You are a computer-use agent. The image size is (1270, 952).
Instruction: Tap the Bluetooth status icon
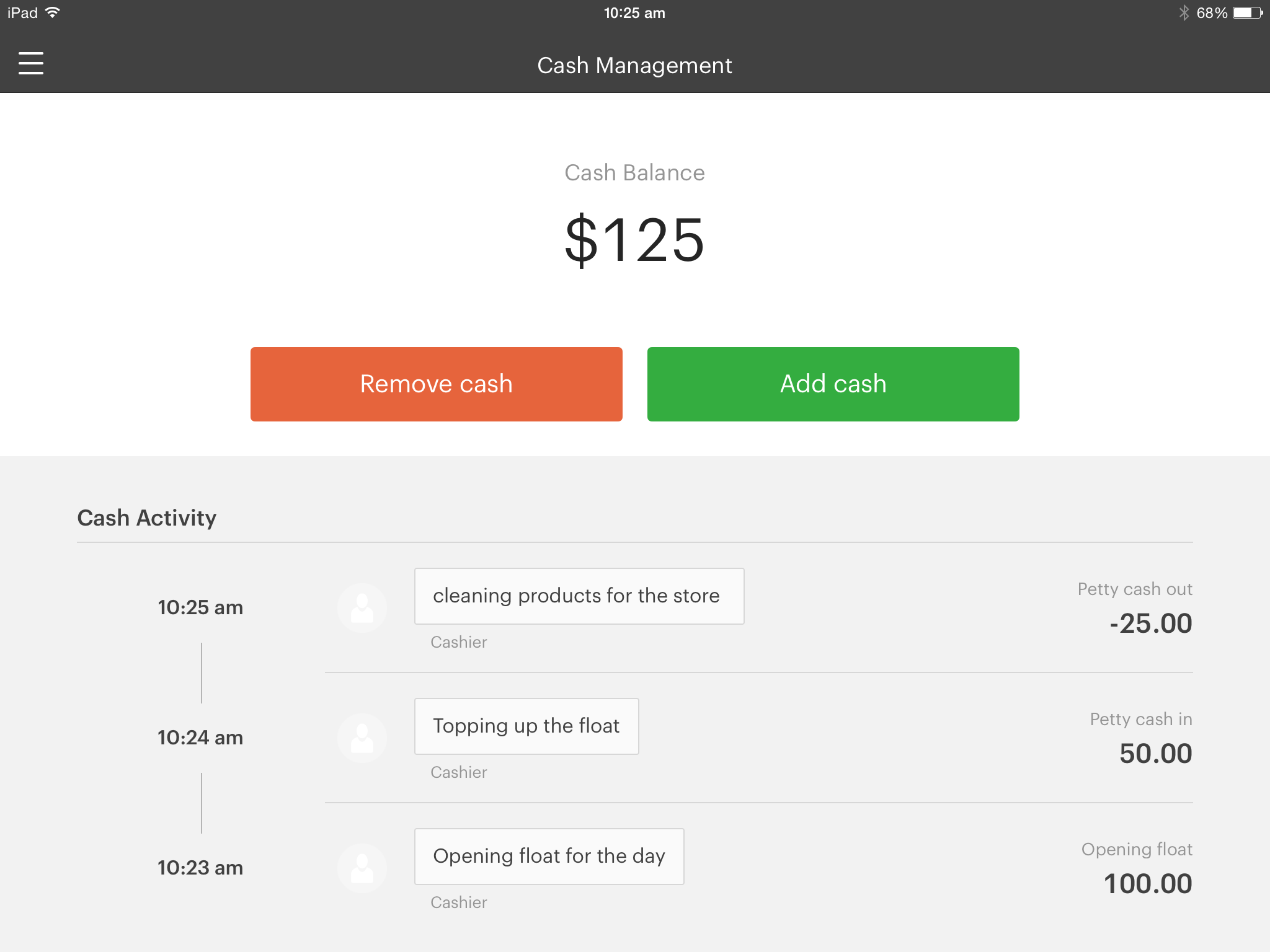(x=1184, y=12)
